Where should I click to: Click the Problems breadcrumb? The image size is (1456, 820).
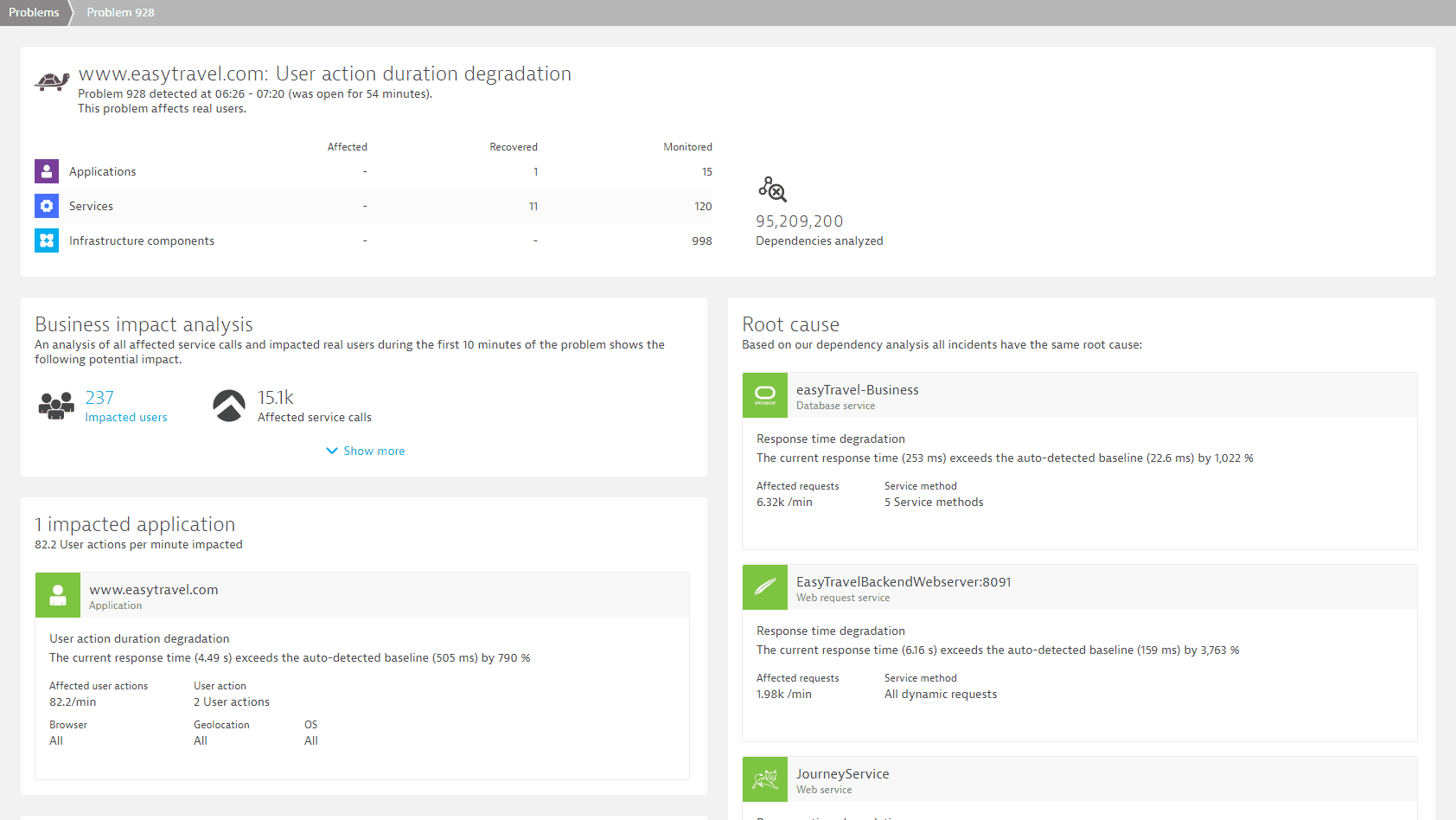click(x=34, y=12)
